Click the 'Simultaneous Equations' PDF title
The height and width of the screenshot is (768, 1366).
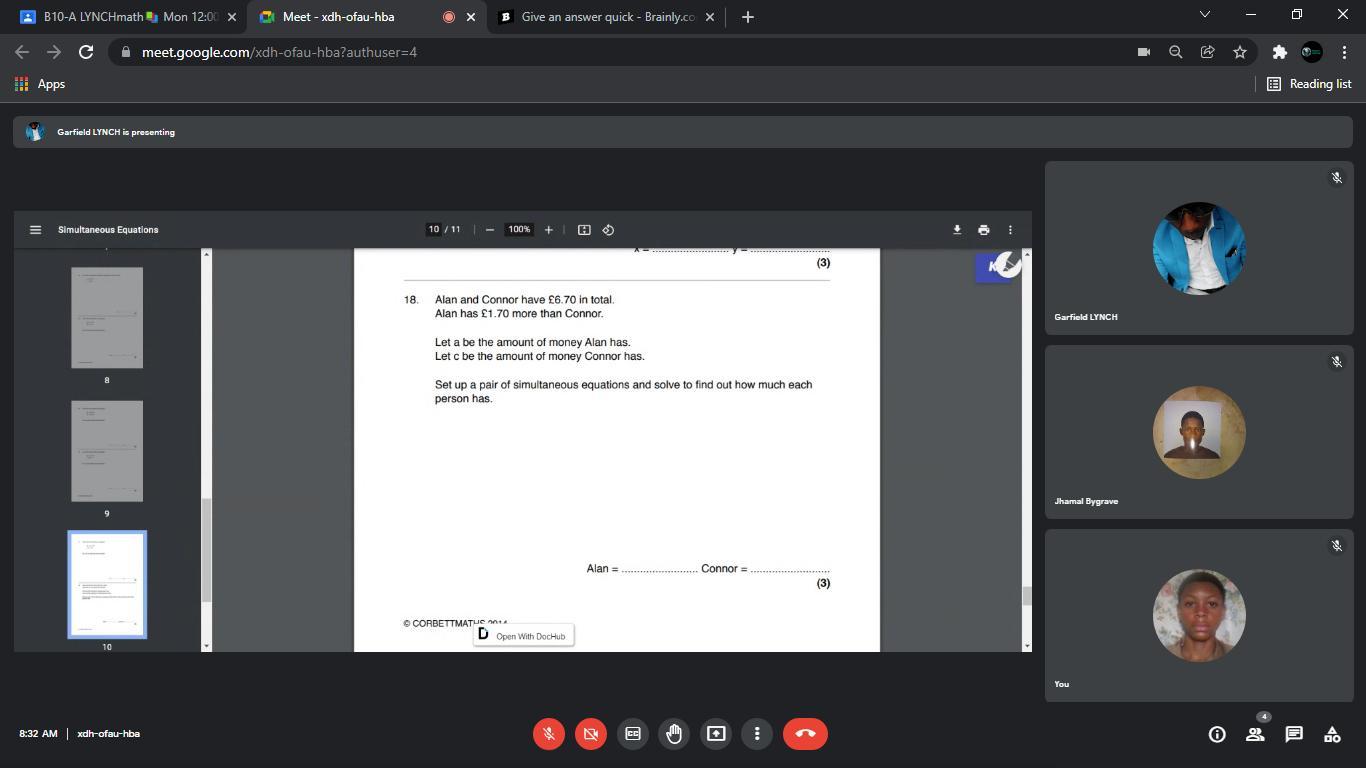(108, 230)
